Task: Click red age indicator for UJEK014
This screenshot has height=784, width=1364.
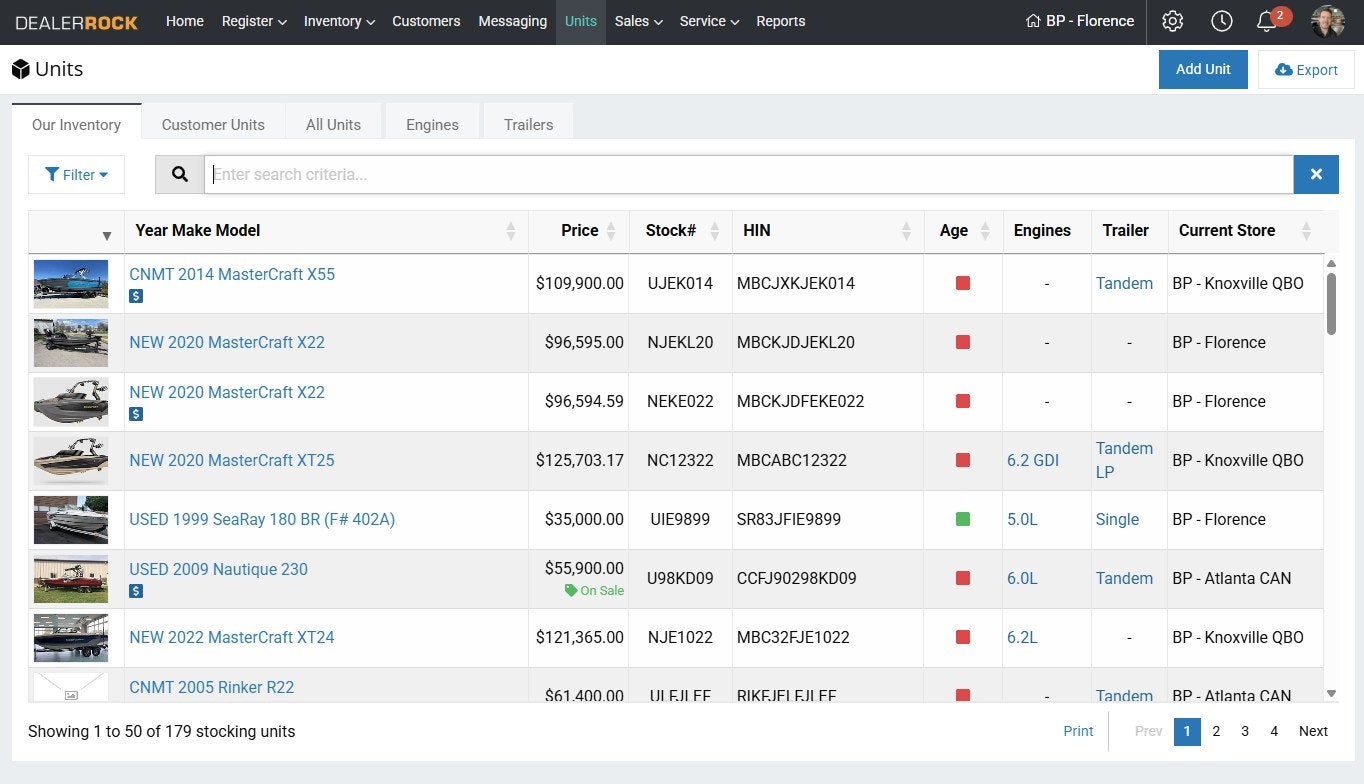Action: pyautogui.click(x=963, y=283)
